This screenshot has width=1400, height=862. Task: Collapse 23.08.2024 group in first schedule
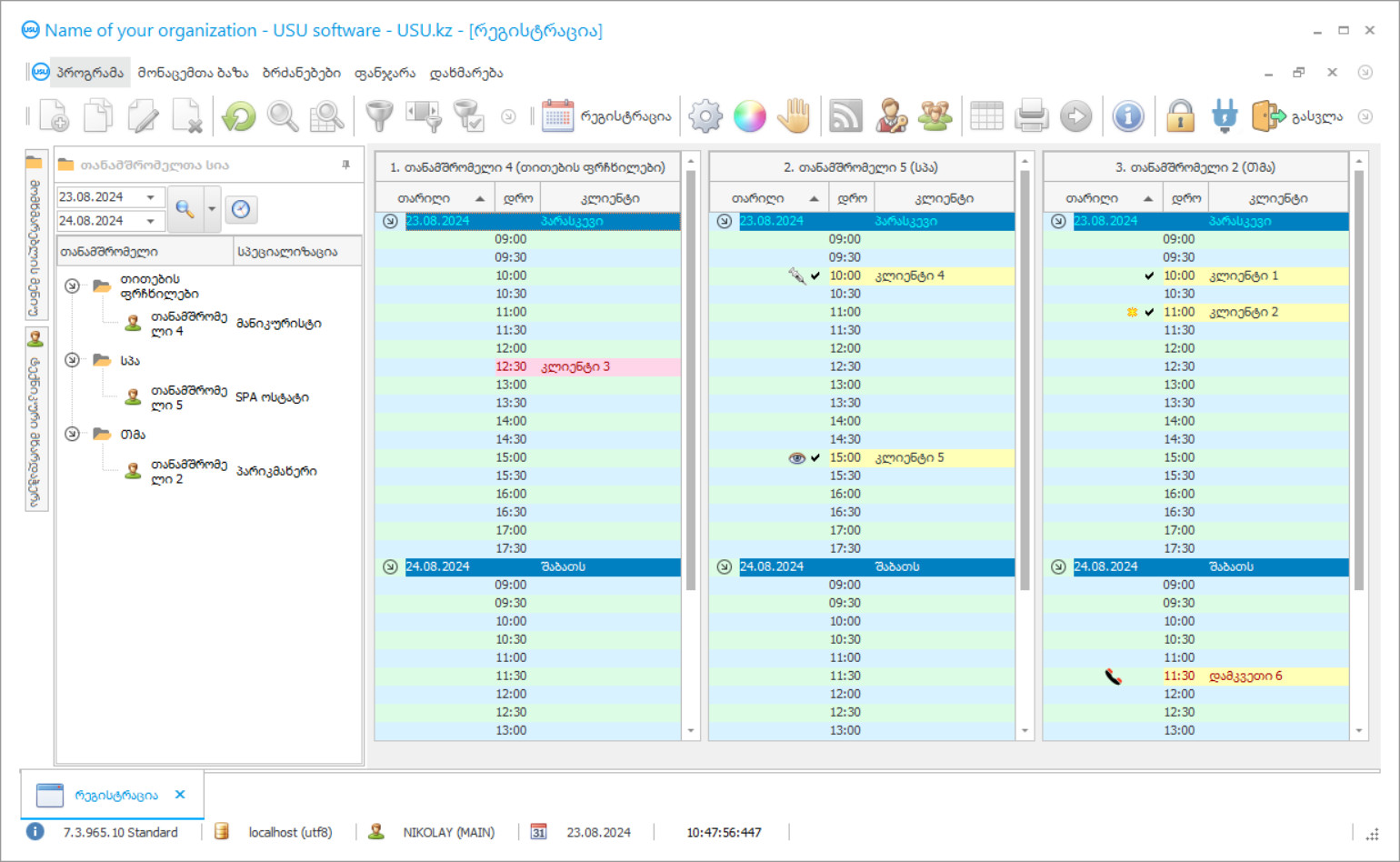tap(390, 221)
